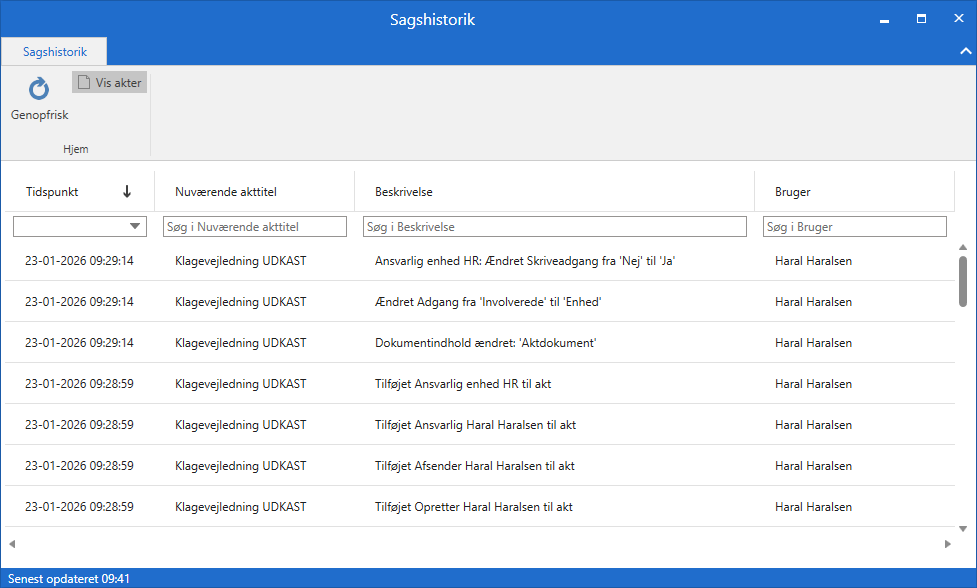This screenshot has height=588, width=977.
Task: Select the 'Ændret Skriveadgang fra Nej til Ja' description
Action: click(x=525, y=261)
